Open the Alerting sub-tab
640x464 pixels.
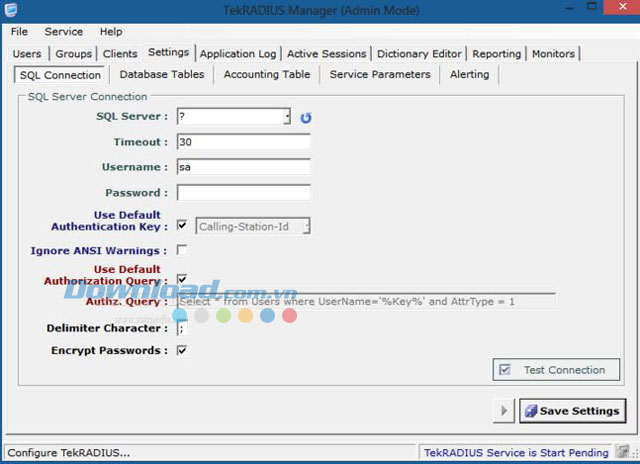(x=469, y=74)
